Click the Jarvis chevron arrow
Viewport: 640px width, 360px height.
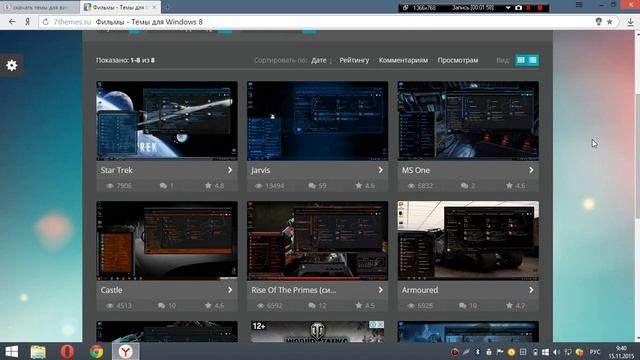[x=380, y=170]
